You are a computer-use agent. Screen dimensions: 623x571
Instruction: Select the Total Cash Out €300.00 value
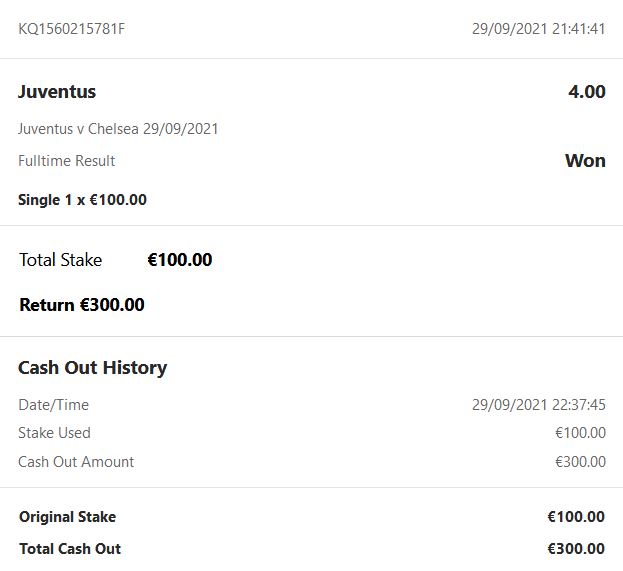point(576,548)
